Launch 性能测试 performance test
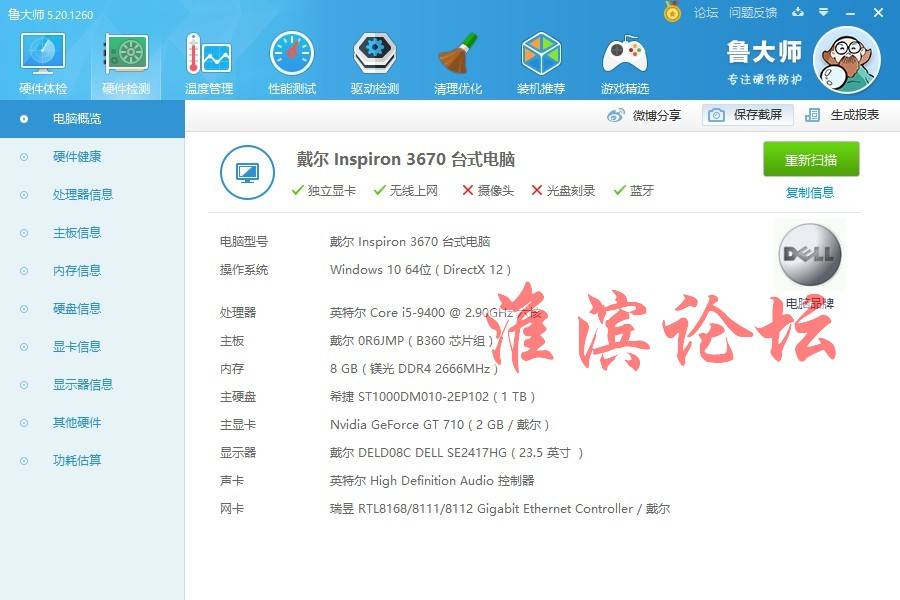Screen dimensions: 900x600 292,63
